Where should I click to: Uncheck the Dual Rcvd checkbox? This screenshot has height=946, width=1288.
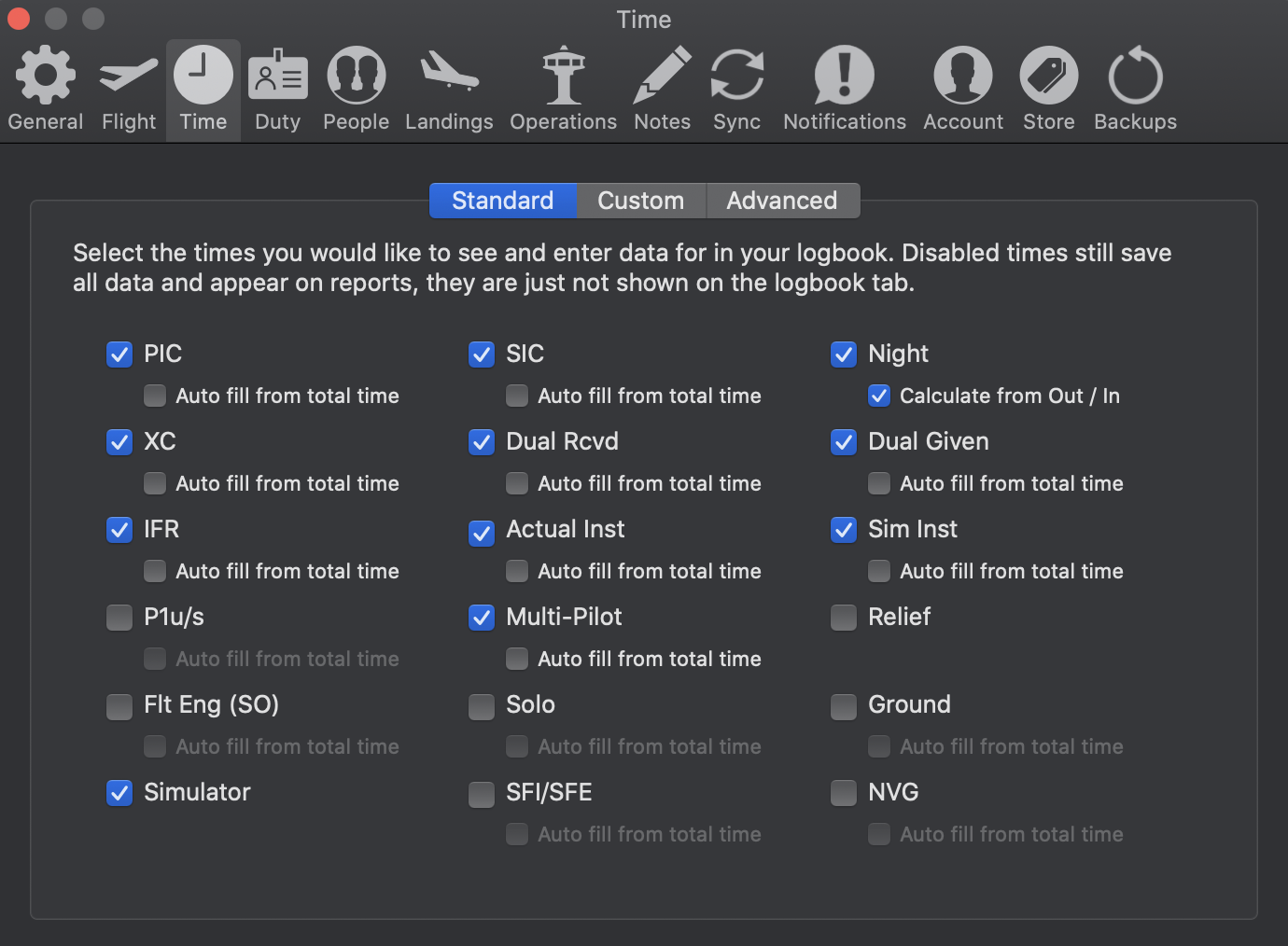482,442
